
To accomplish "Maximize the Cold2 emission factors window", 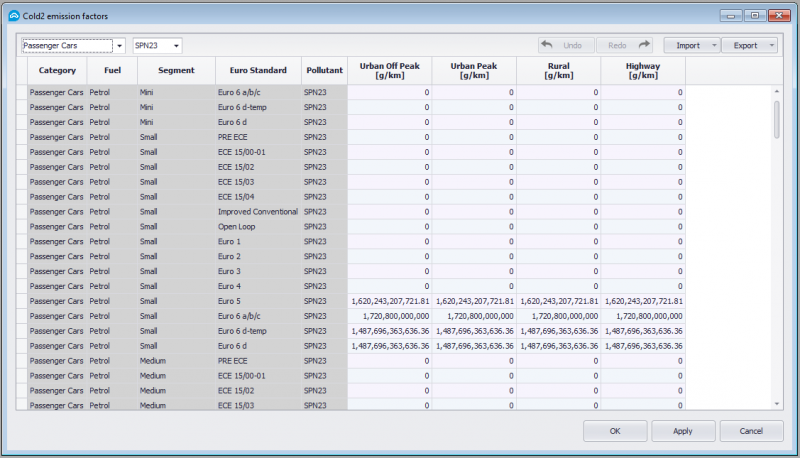I will (756, 14).
